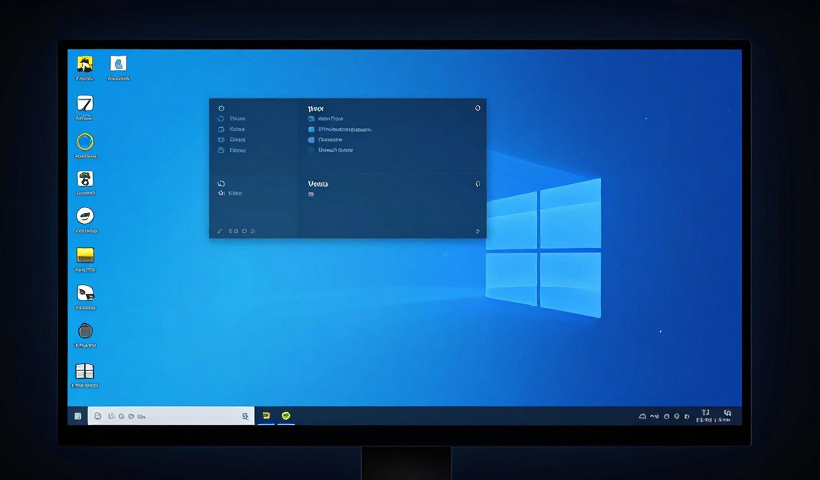Select the third item in the panel's left list

pos(232,140)
